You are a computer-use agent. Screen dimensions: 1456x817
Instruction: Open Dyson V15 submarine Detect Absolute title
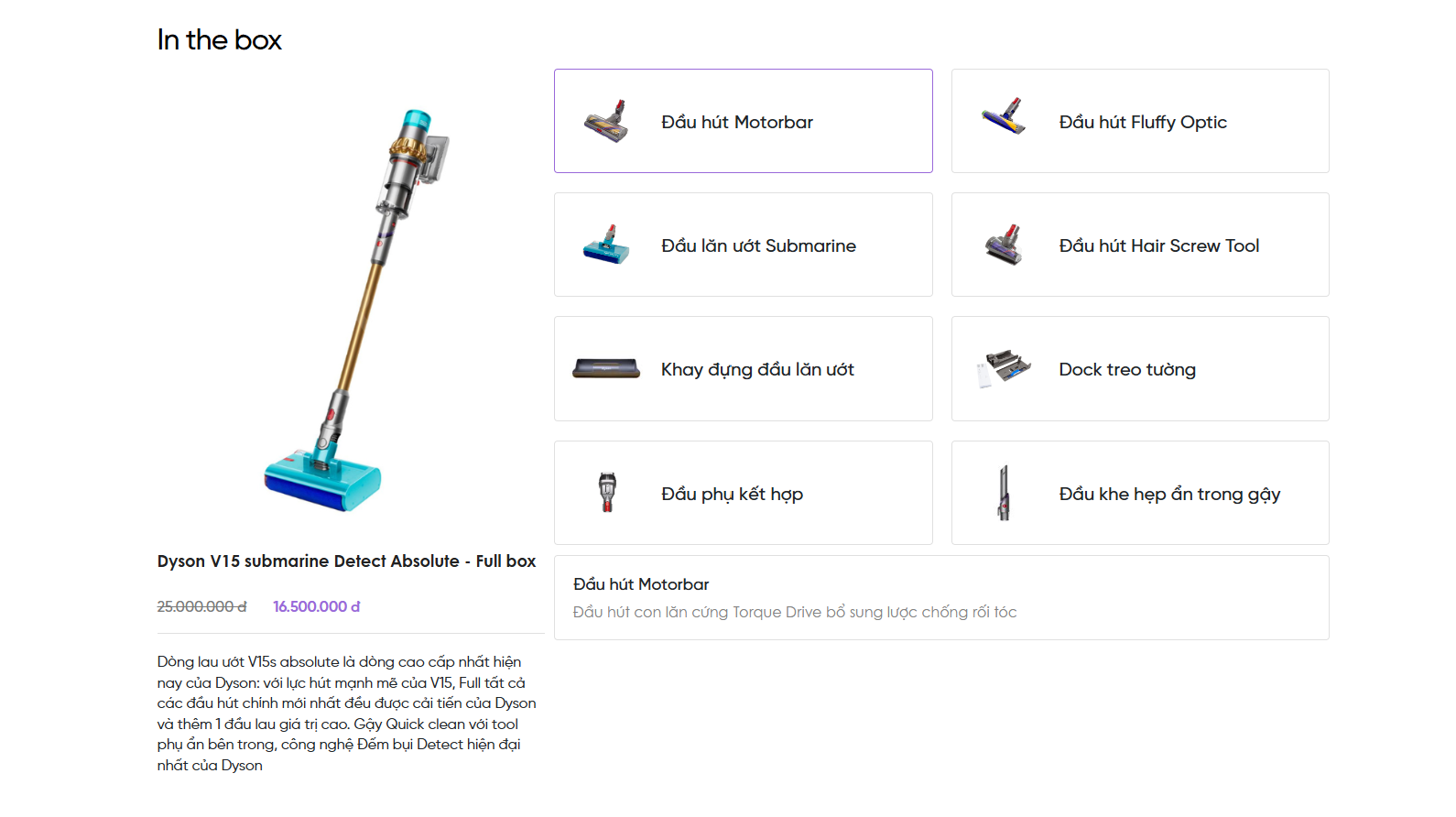click(346, 561)
